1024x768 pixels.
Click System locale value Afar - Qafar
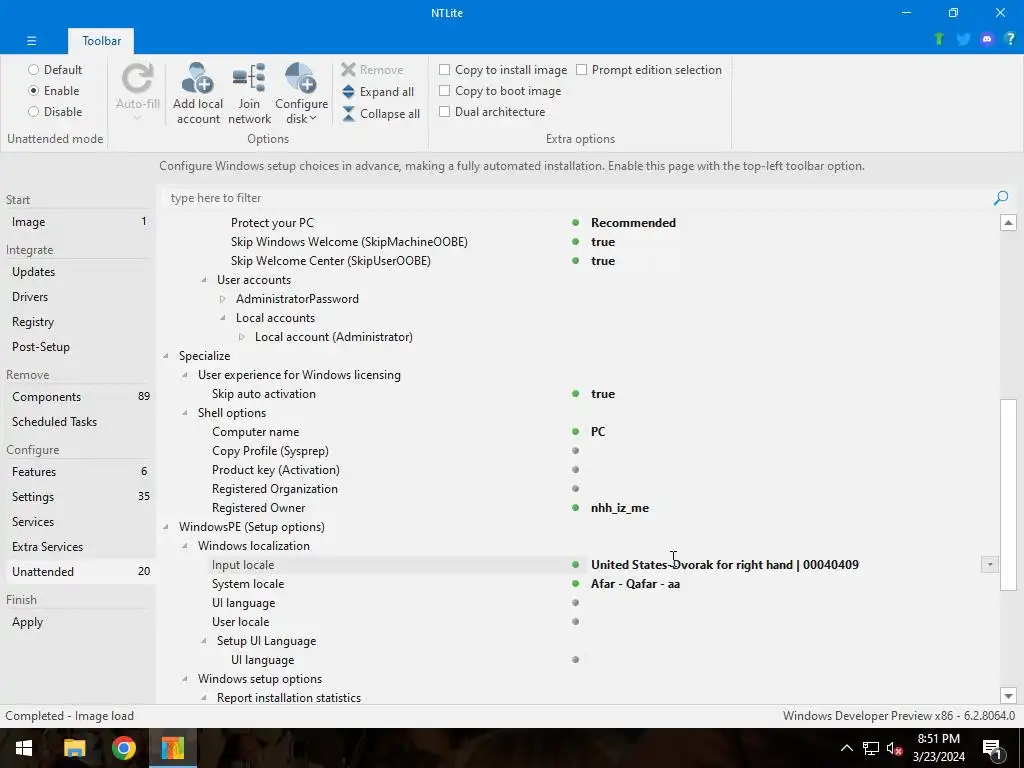point(635,584)
